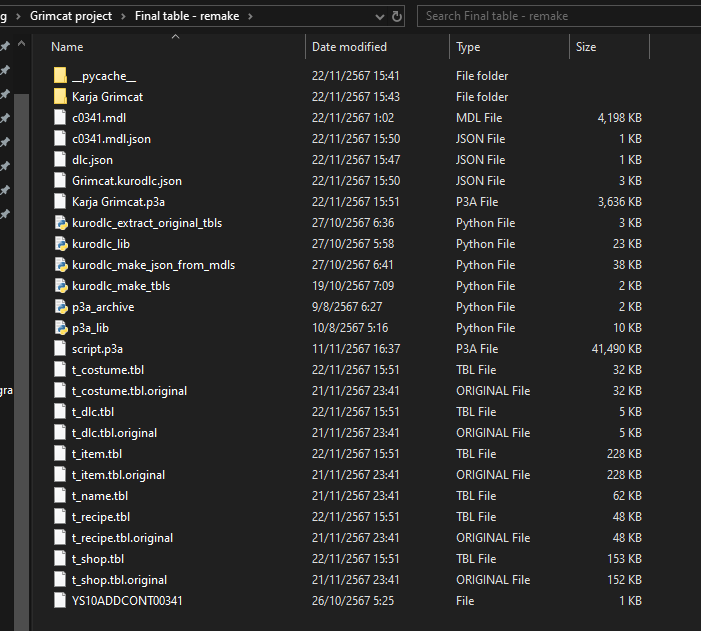Sort files by the Name column
Screen dimensions: 701x631
pos(67,47)
